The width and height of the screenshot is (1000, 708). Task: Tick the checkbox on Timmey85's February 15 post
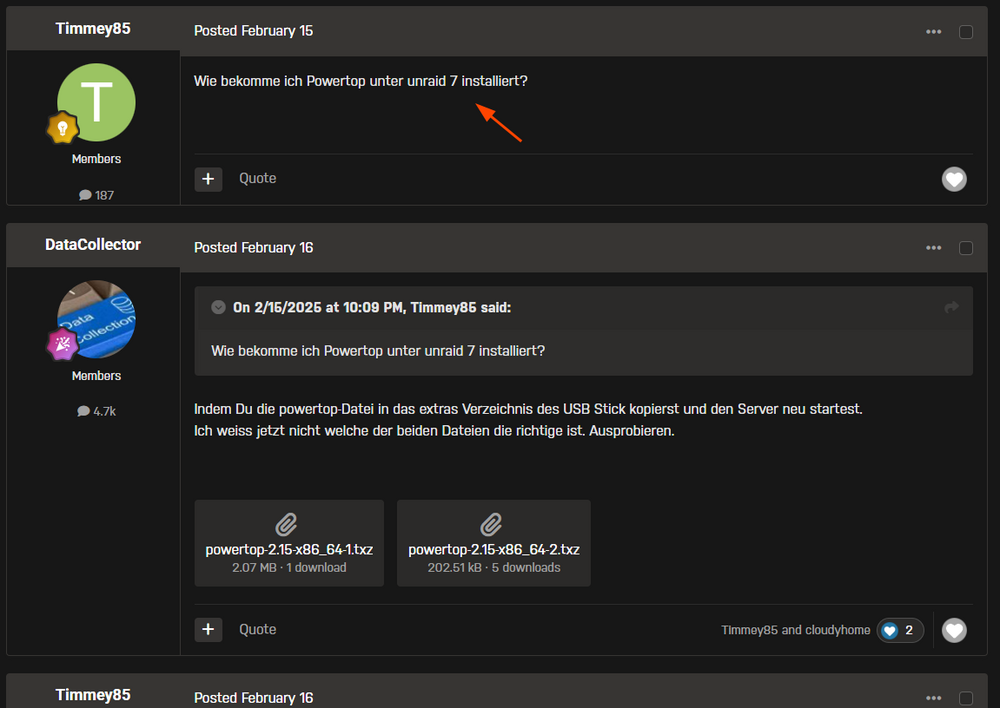pyautogui.click(x=966, y=32)
